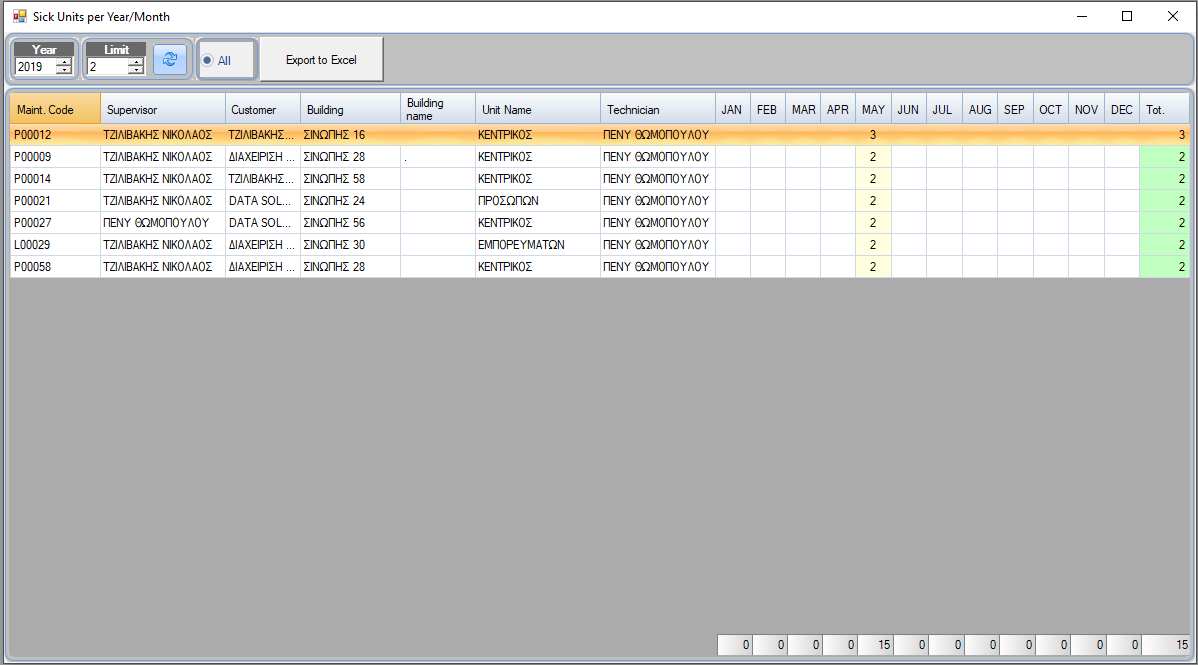Click inside the Limit input field
The image size is (1198, 665).
coord(107,67)
